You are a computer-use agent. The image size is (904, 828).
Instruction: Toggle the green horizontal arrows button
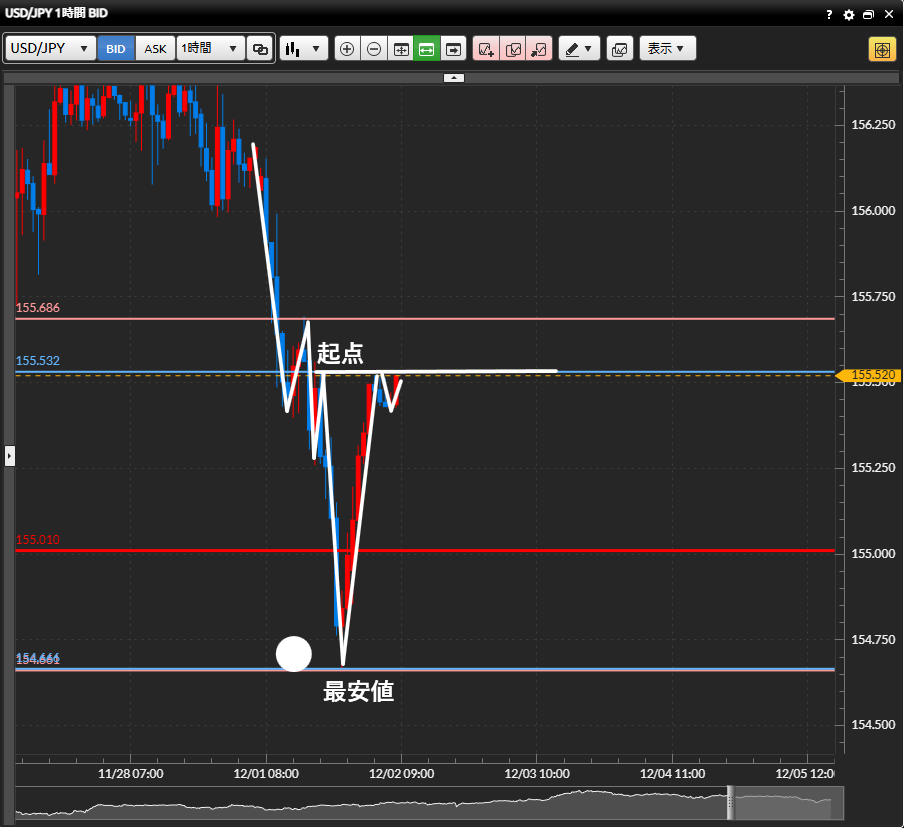point(427,49)
